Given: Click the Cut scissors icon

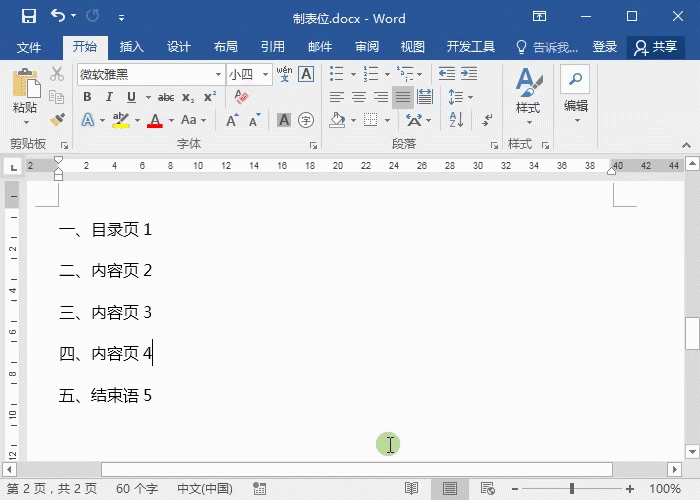Looking at the screenshot, I should pos(57,74).
